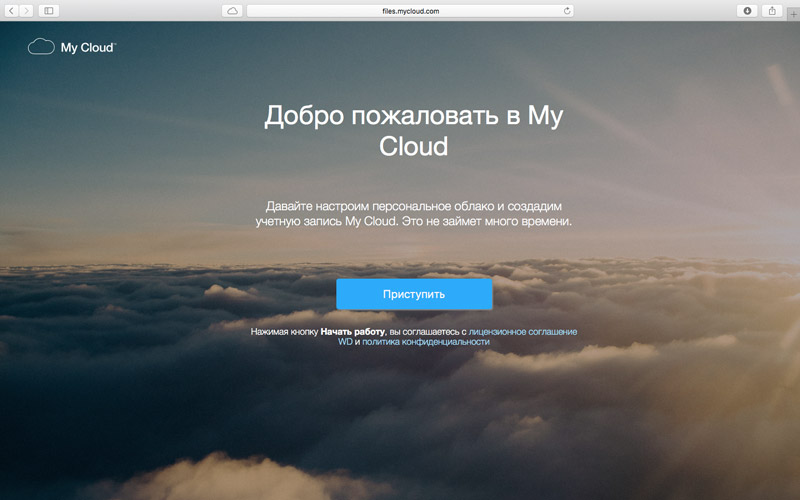Open политика конфиденциальности link
The height and width of the screenshot is (500, 800).
pos(426,342)
